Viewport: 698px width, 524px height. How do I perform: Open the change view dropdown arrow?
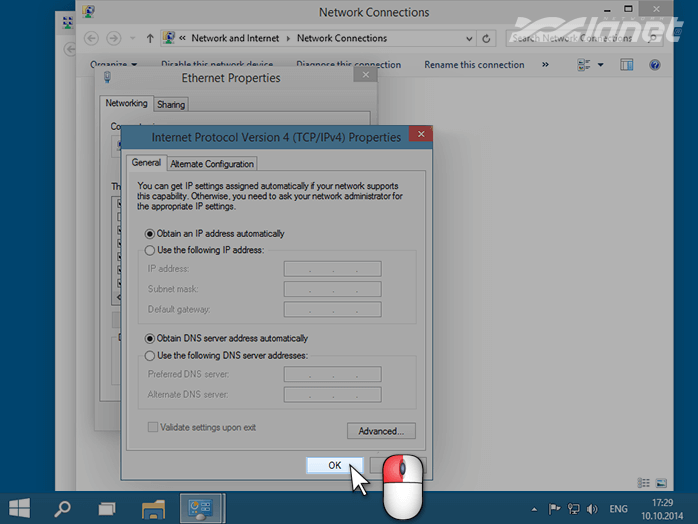600,65
